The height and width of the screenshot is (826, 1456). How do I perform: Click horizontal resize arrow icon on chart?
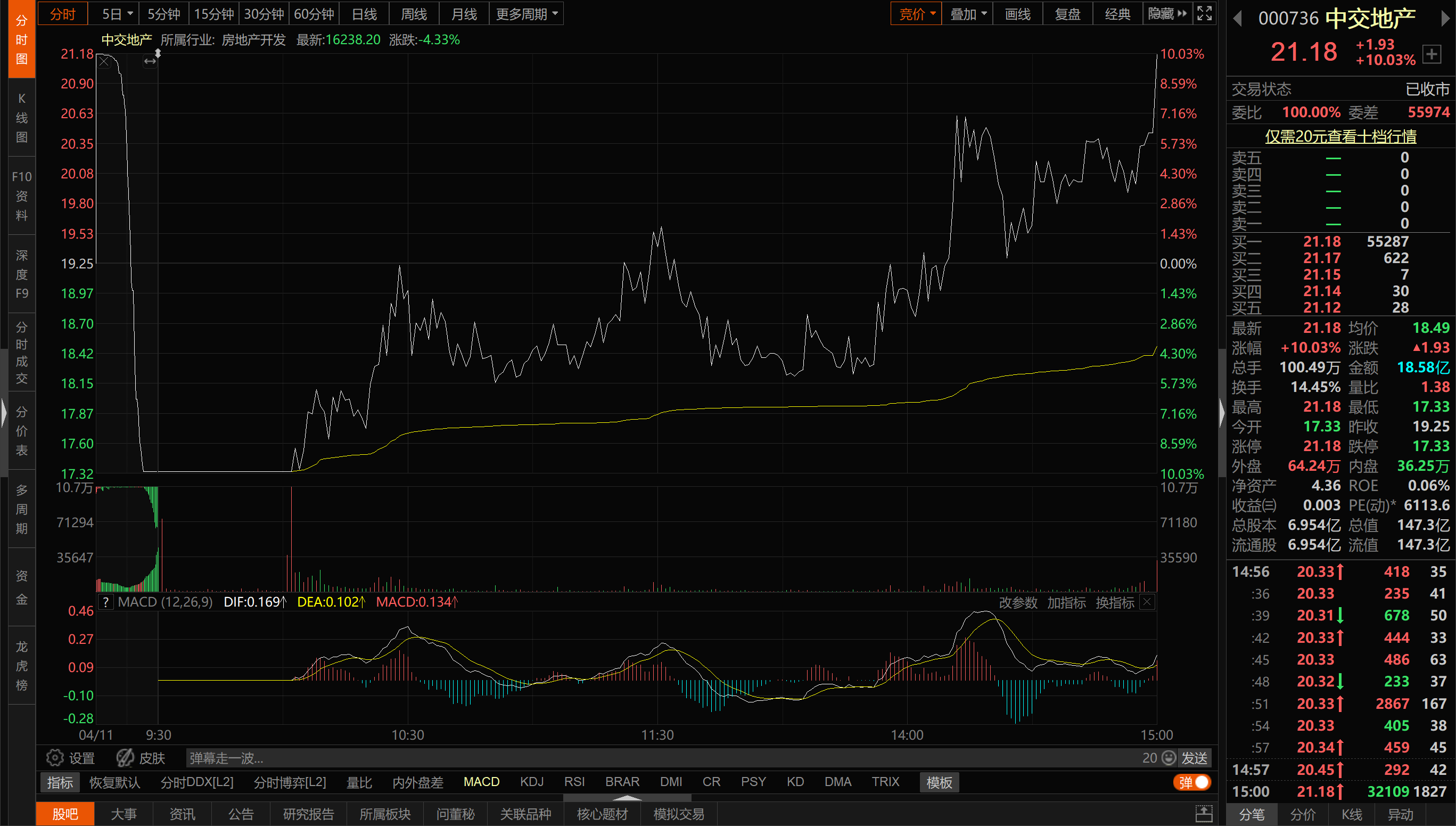[150, 61]
